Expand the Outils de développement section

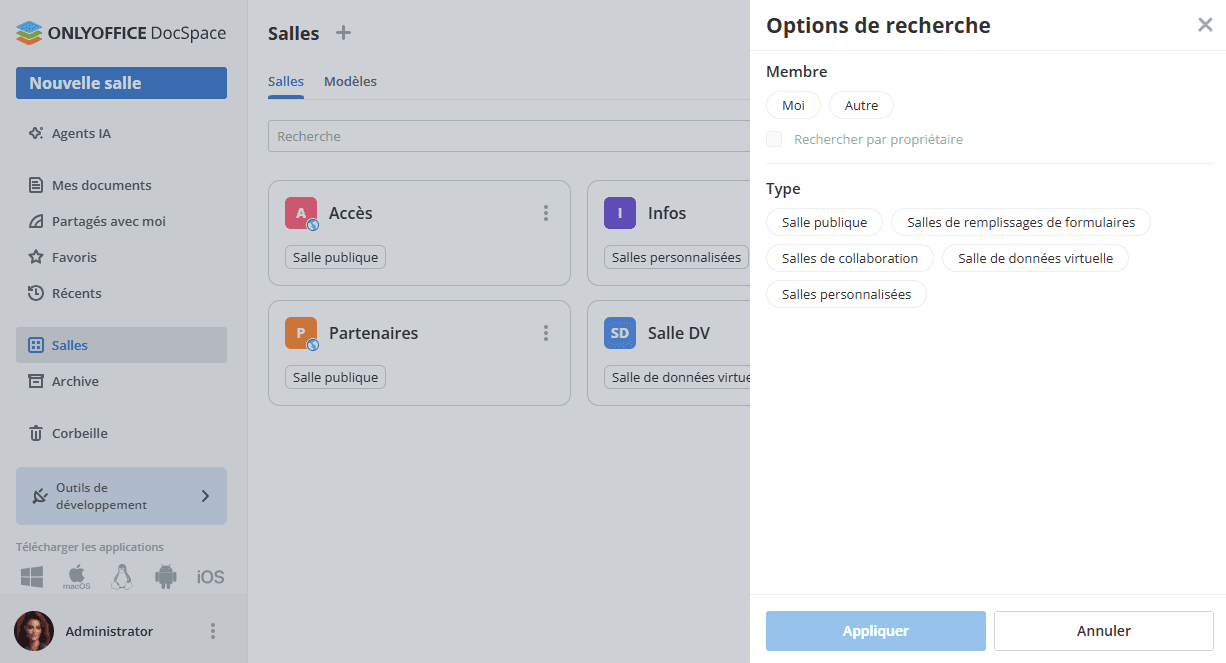click(x=205, y=496)
